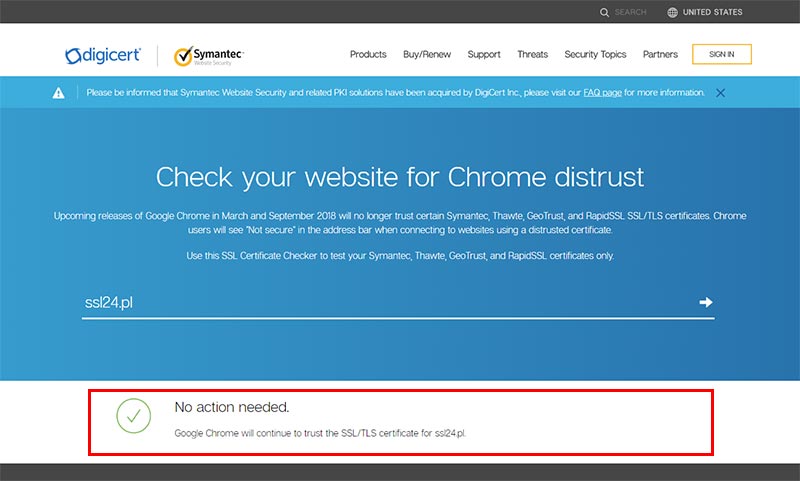Open the Threats menu
The image size is (800, 481).
(x=532, y=54)
